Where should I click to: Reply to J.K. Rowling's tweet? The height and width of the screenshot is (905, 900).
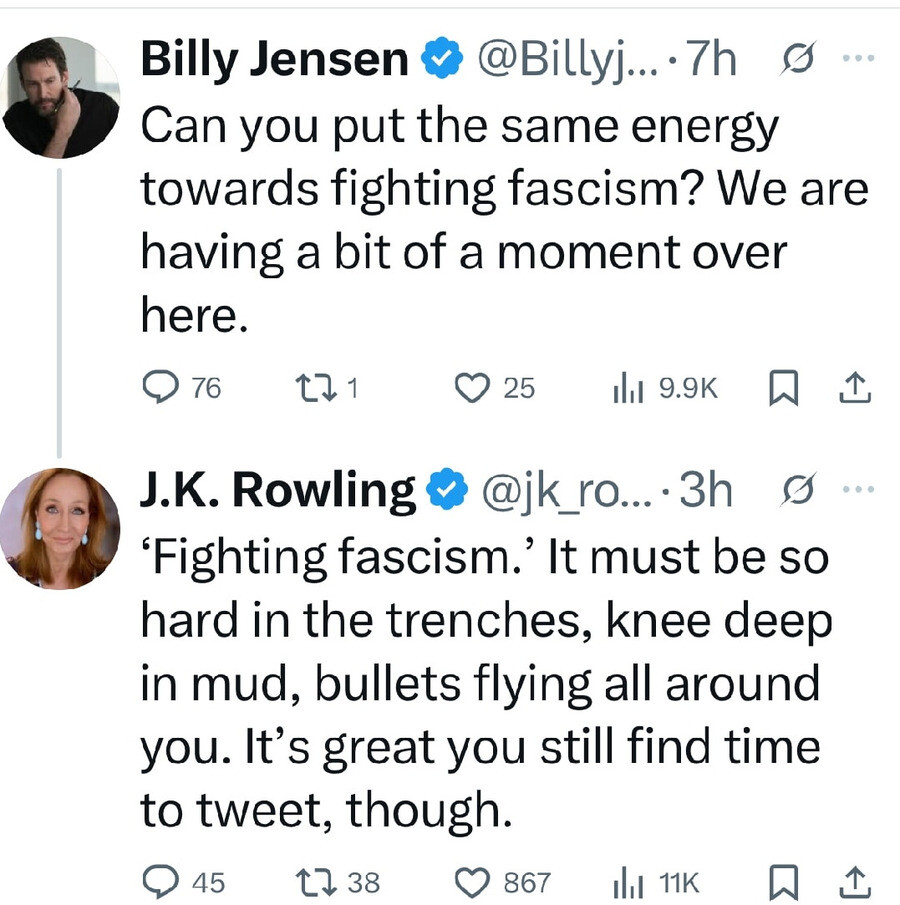[x=158, y=881]
